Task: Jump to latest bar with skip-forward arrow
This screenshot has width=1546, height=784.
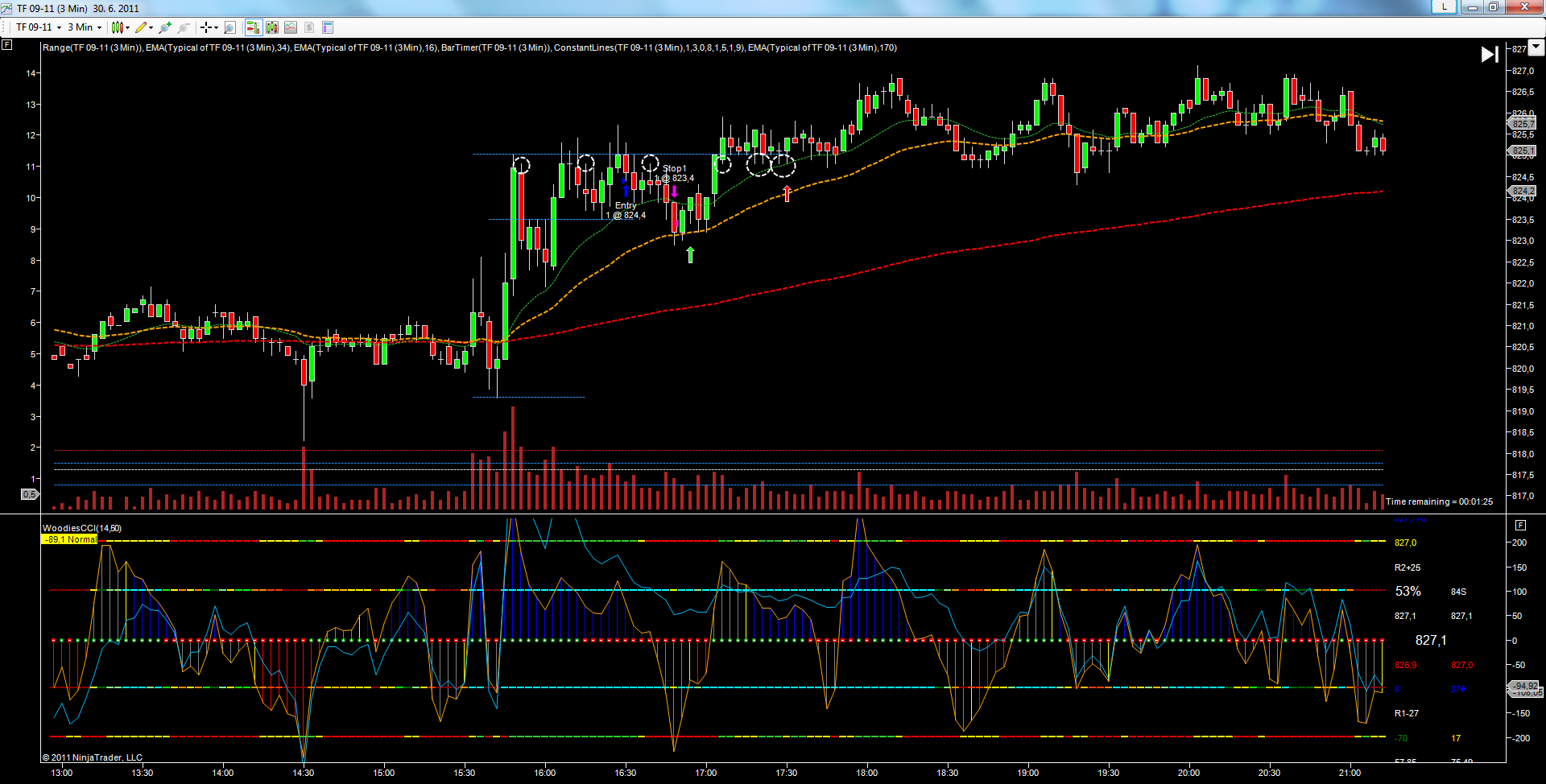Action: tap(1490, 54)
